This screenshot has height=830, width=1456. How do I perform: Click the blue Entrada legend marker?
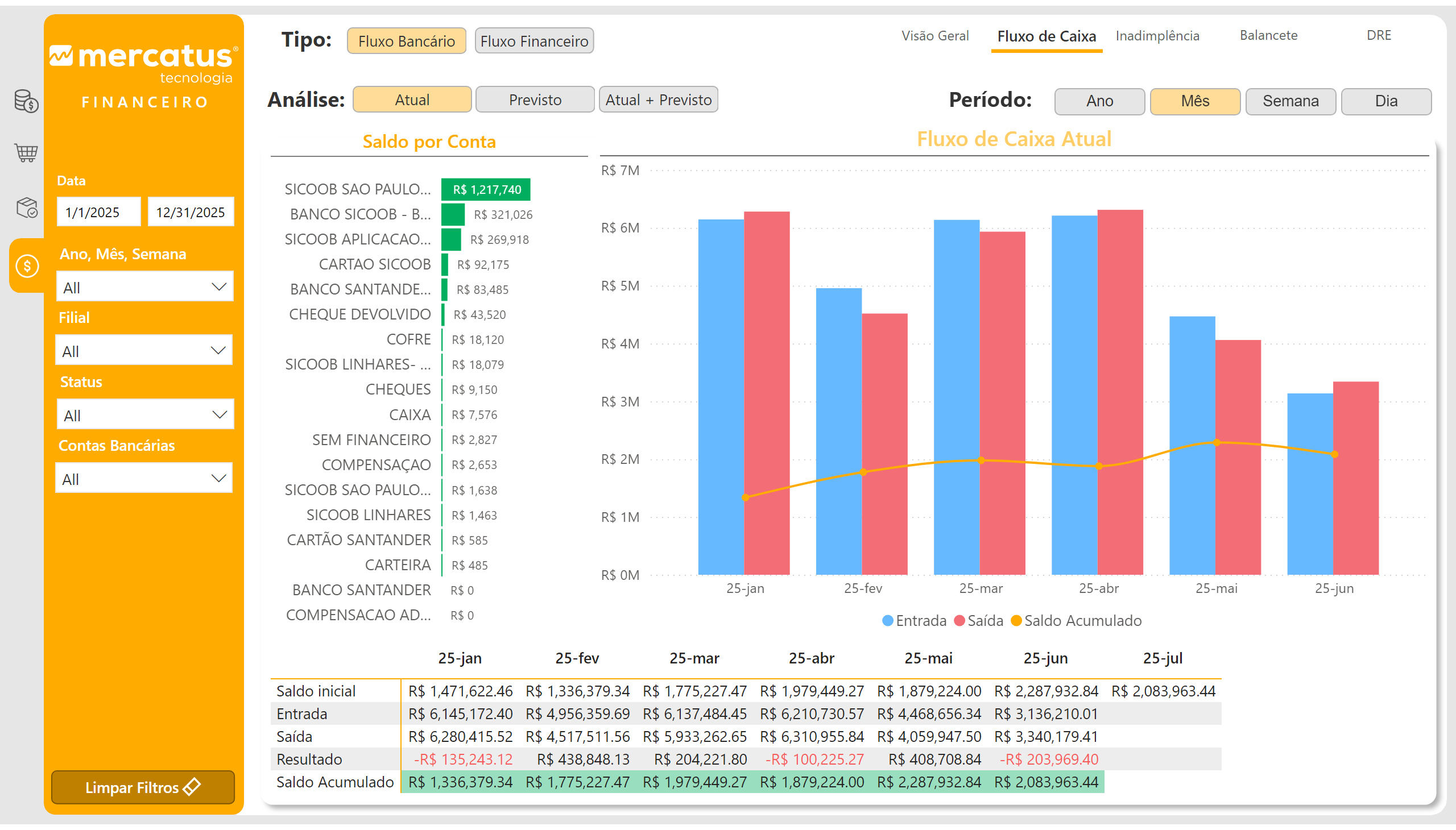tap(887, 621)
